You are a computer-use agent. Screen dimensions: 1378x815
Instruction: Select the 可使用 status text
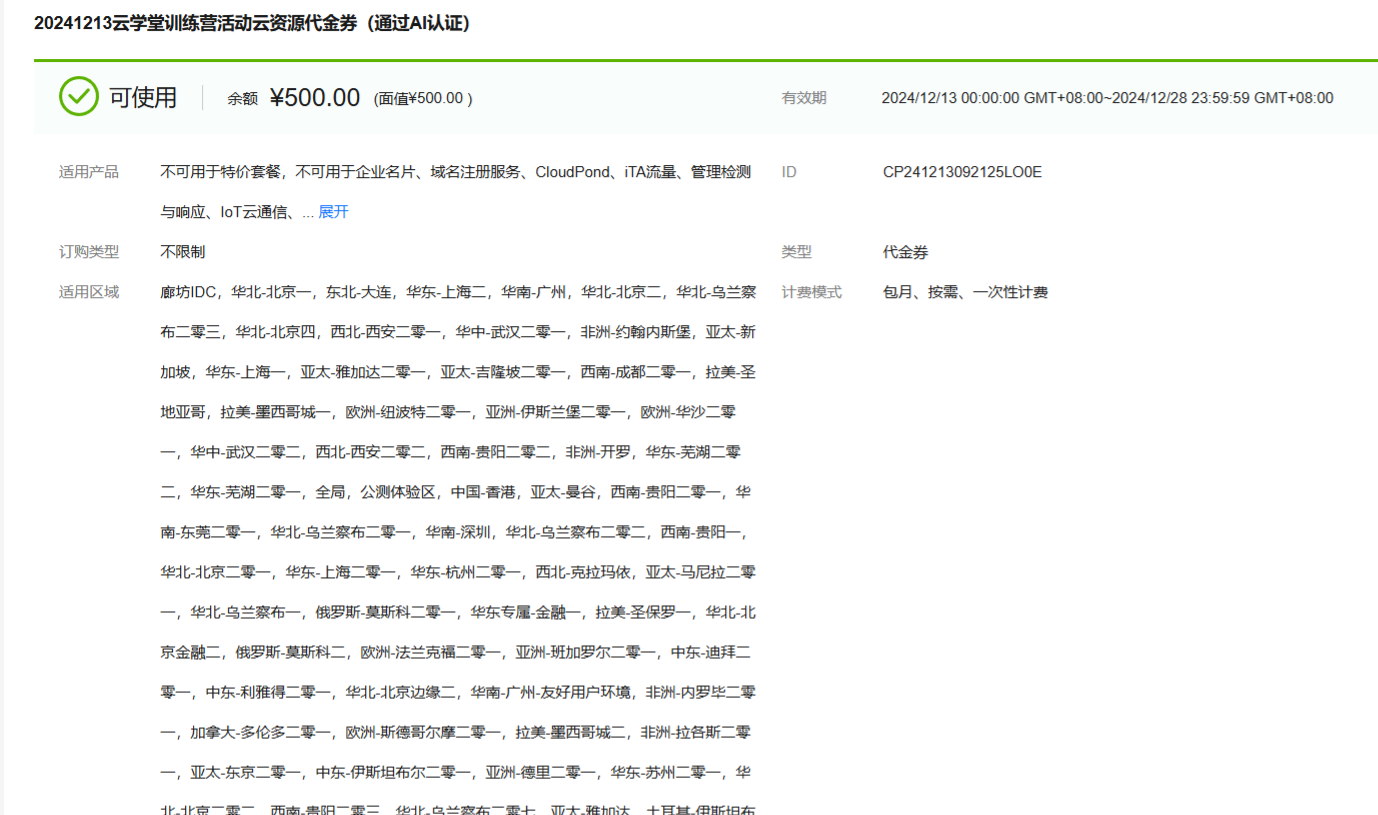tap(143, 97)
